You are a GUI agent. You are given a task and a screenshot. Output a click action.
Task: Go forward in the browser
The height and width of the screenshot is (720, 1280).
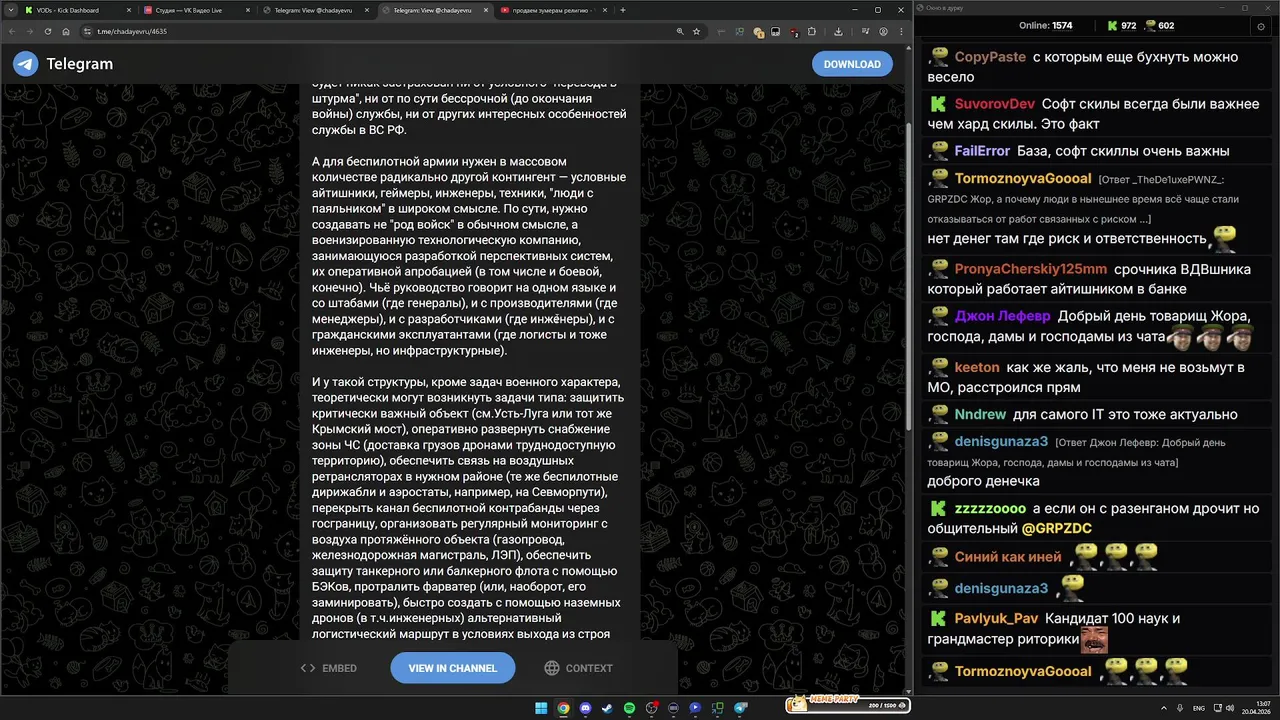point(31,31)
